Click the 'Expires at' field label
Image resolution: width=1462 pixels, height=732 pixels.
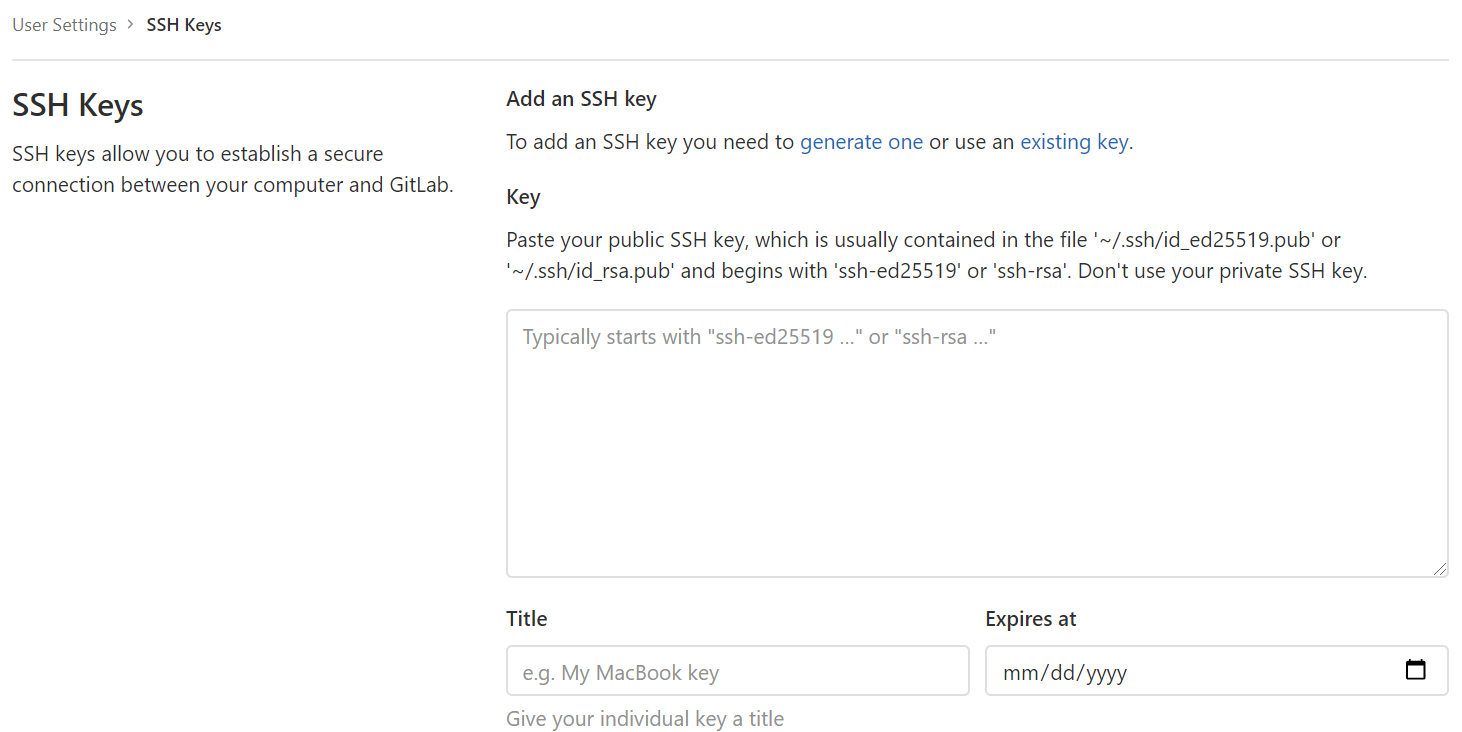pos(1030,619)
